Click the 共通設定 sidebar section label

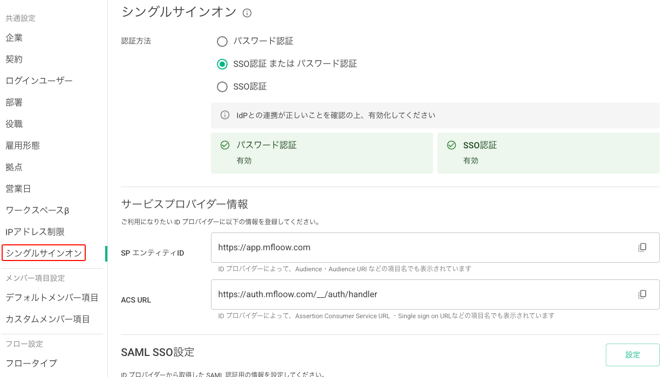(x=21, y=18)
